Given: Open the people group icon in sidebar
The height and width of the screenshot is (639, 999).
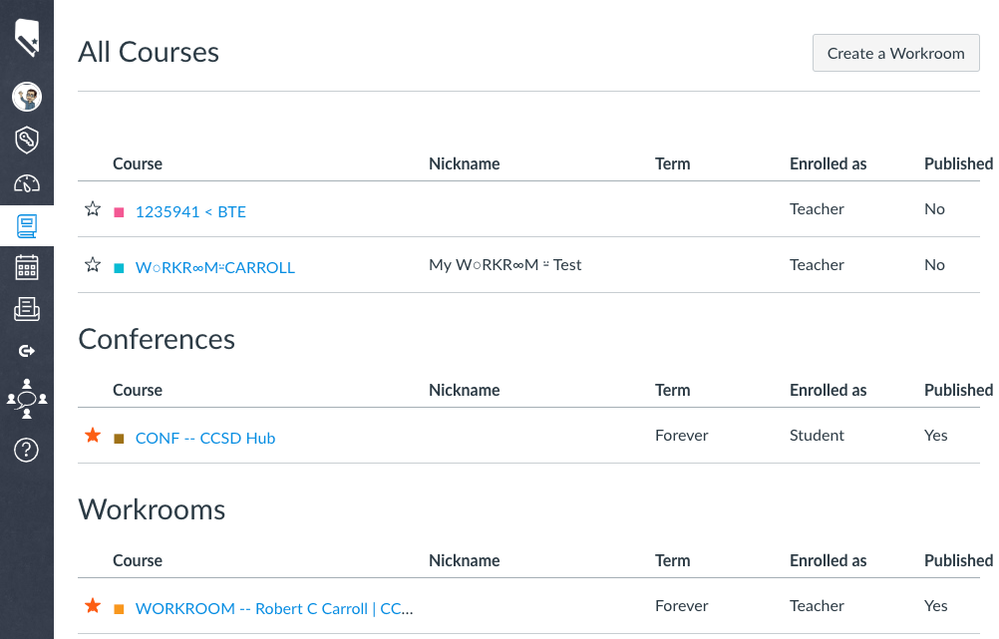Looking at the screenshot, I should click(x=27, y=398).
